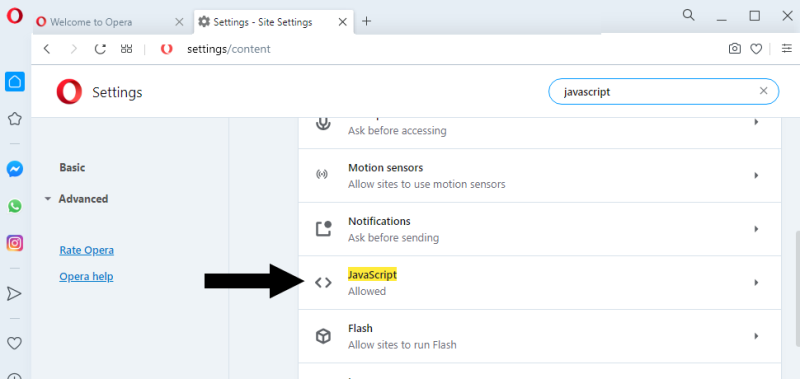Open the JavaScript site setting
This screenshot has width=800, height=379.
(539, 283)
